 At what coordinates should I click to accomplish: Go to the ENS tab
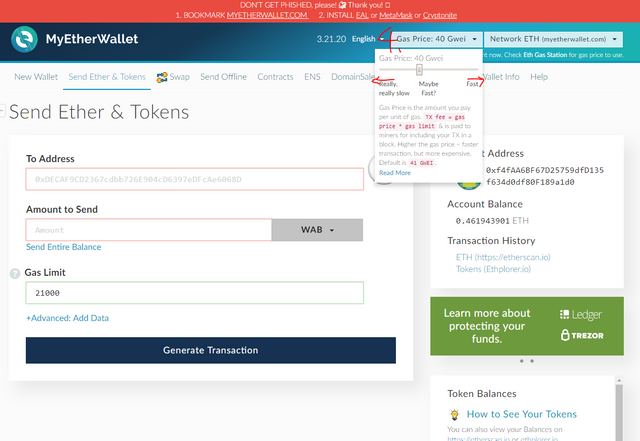[x=312, y=77]
